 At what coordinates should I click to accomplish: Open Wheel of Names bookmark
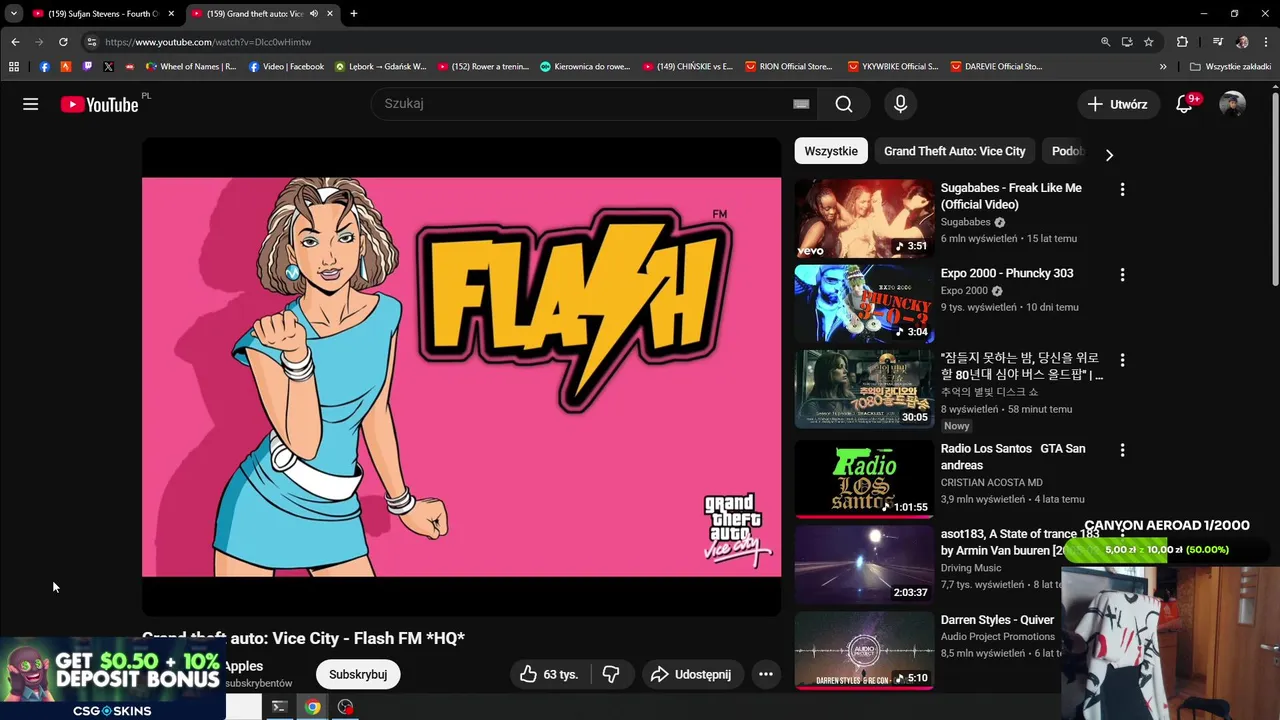[190, 67]
